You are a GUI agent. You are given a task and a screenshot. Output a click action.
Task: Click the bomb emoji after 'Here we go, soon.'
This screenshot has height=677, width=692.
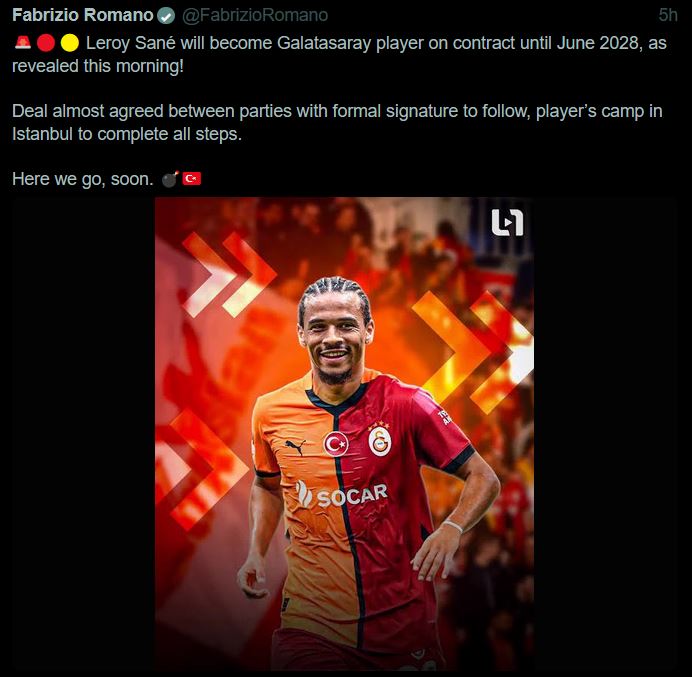tap(170, 179)
